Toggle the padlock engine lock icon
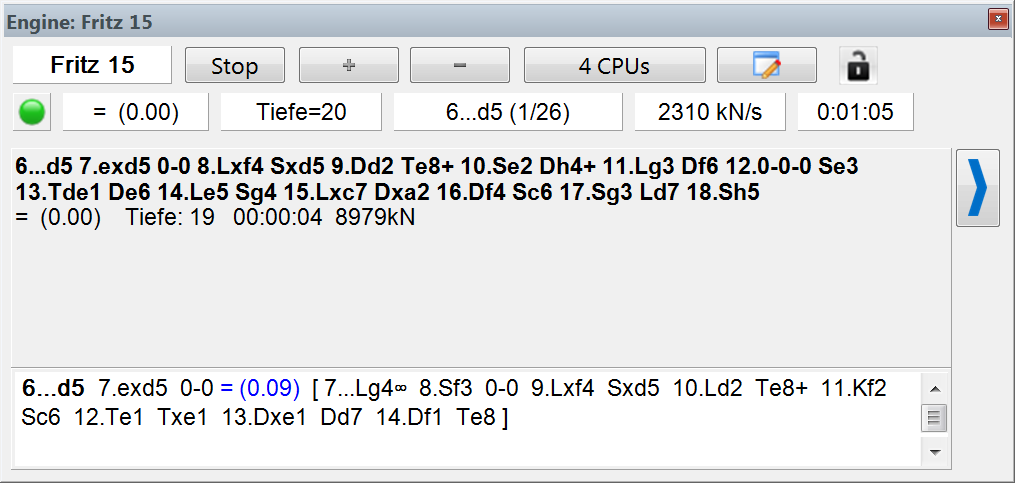 point(857,66)
